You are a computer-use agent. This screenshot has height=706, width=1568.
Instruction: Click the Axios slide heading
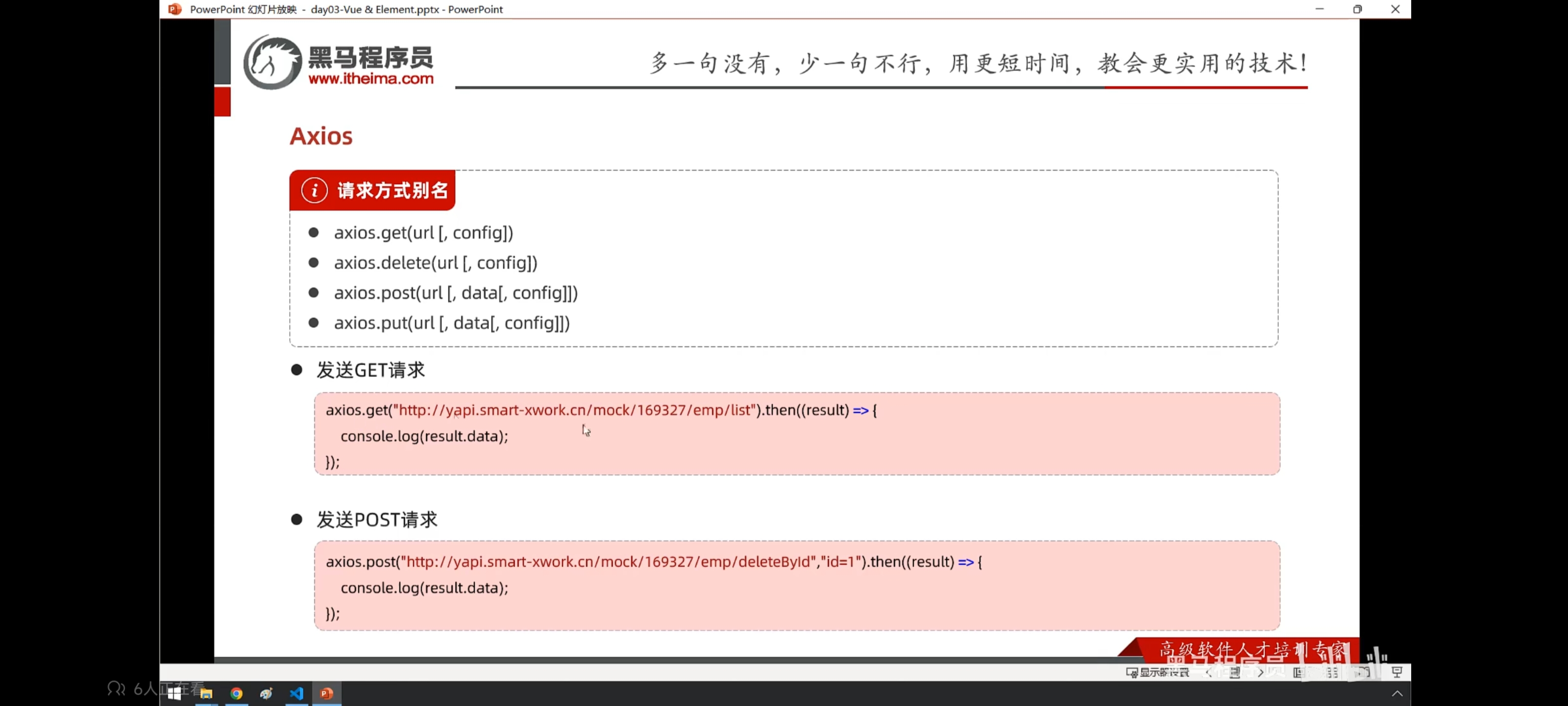pos(321,136)
